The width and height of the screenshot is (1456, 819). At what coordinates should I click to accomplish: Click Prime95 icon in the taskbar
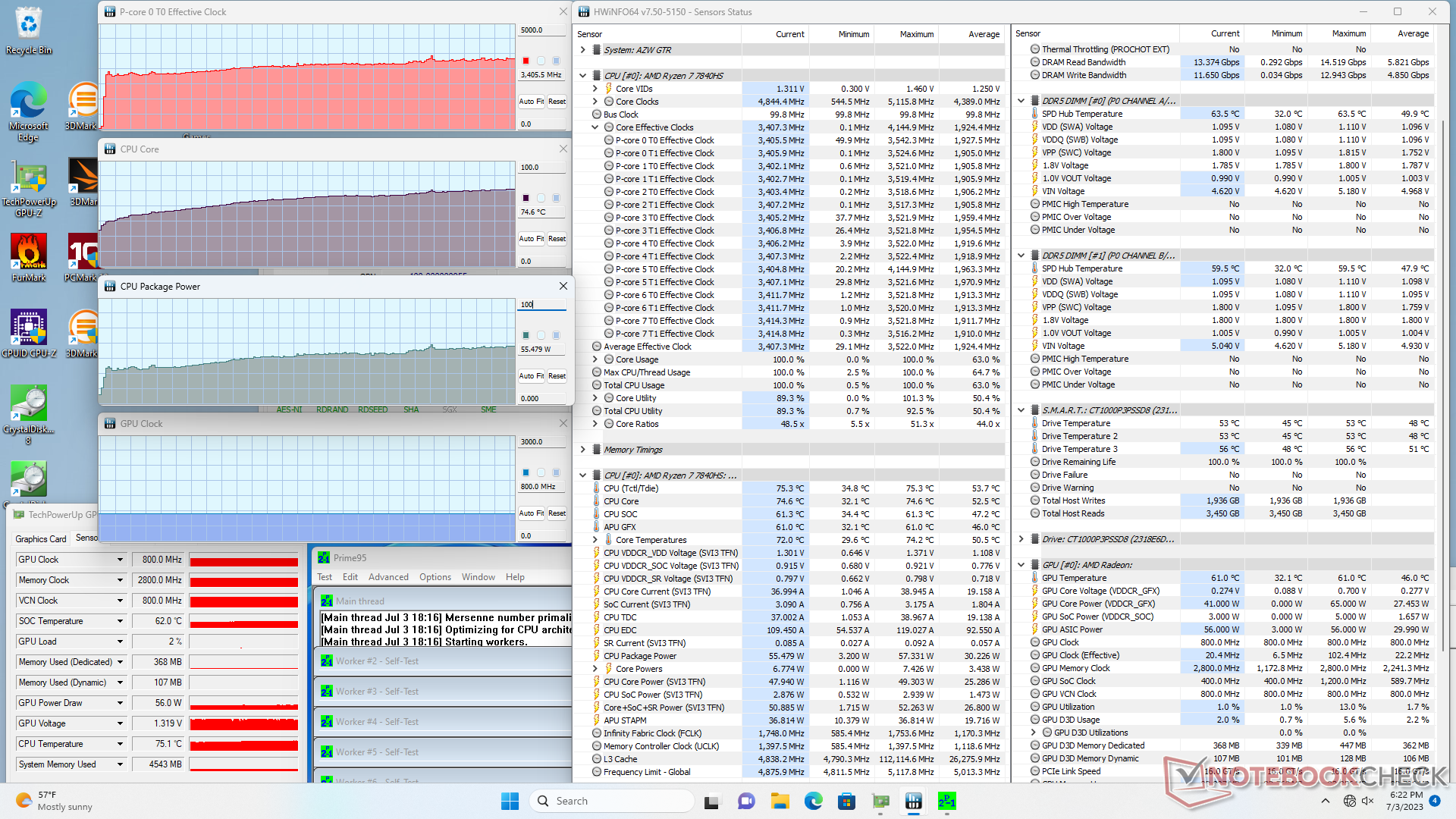click(x=947, y=801)
